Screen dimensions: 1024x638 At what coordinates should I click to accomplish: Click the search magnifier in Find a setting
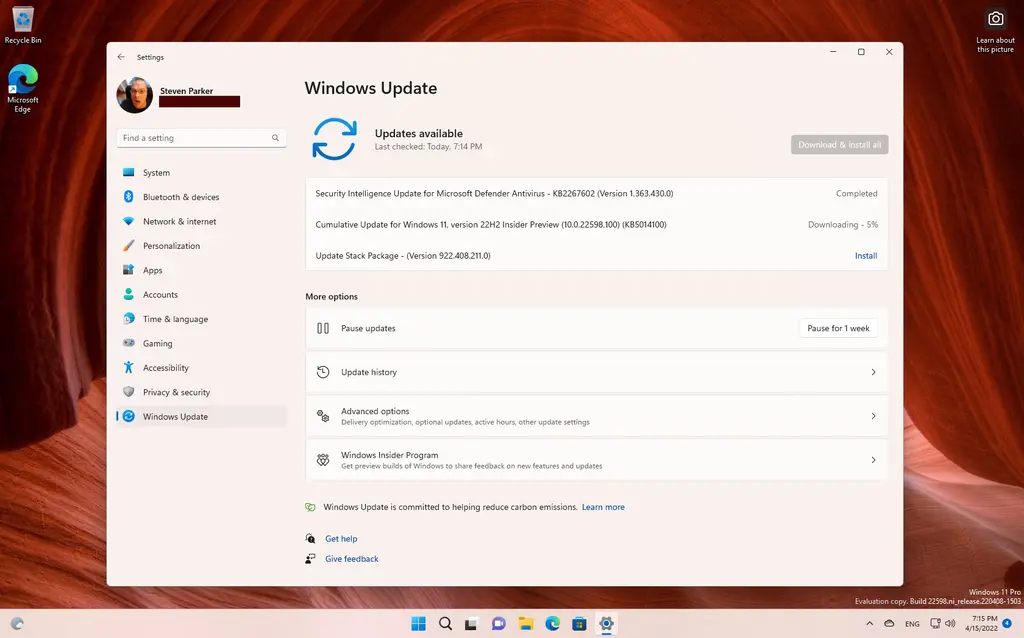275,138
